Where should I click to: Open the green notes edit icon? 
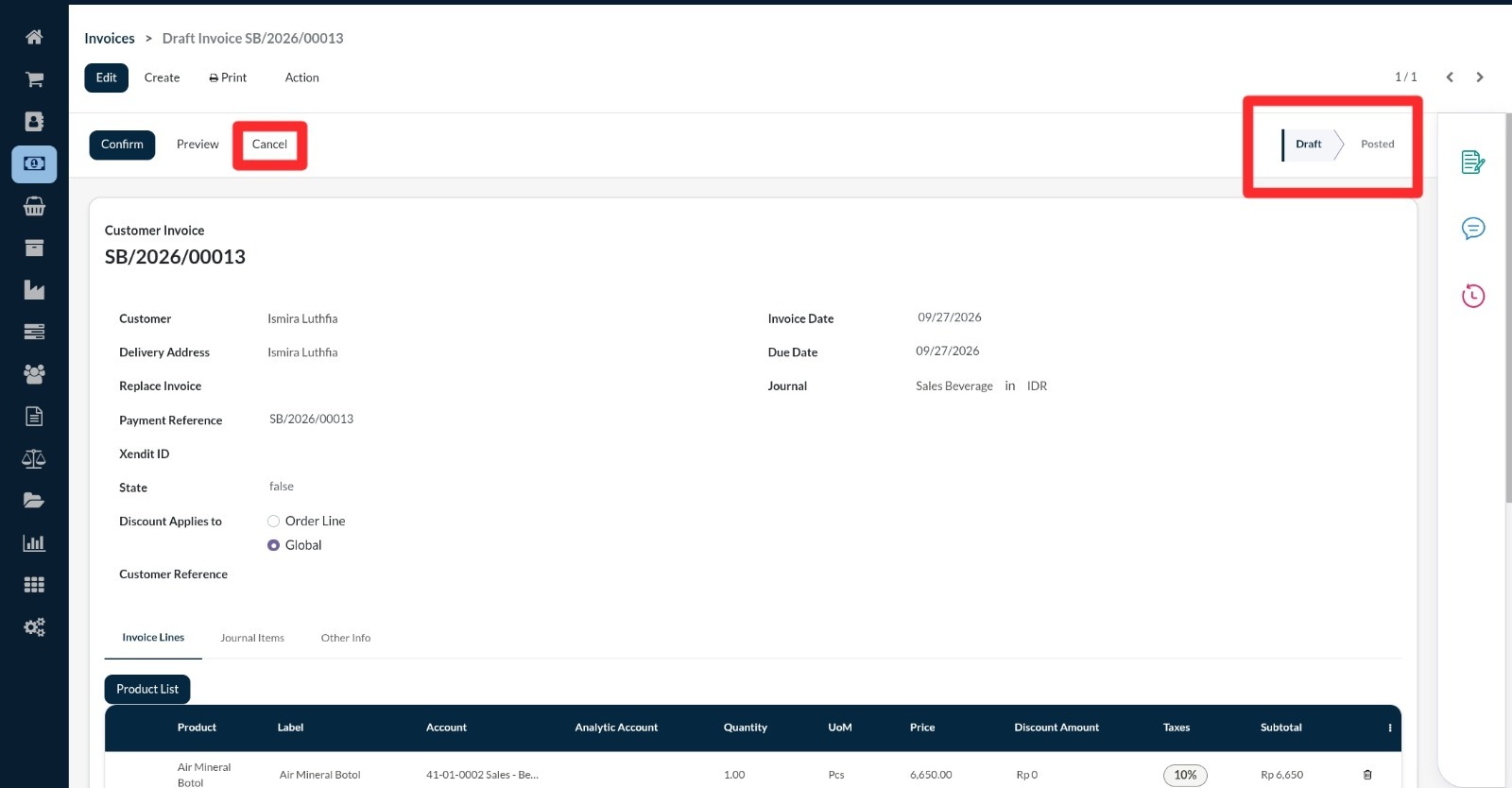pyautogui.click(x=1473, y=163)
